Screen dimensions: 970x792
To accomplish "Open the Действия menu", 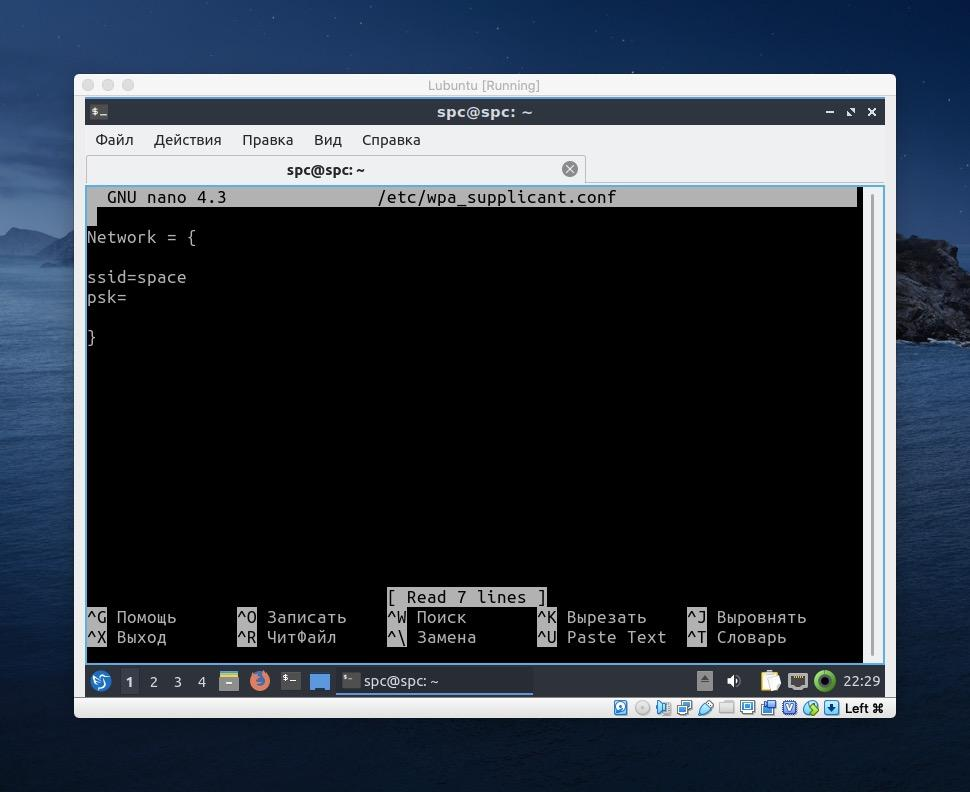I will pos(187,140).
